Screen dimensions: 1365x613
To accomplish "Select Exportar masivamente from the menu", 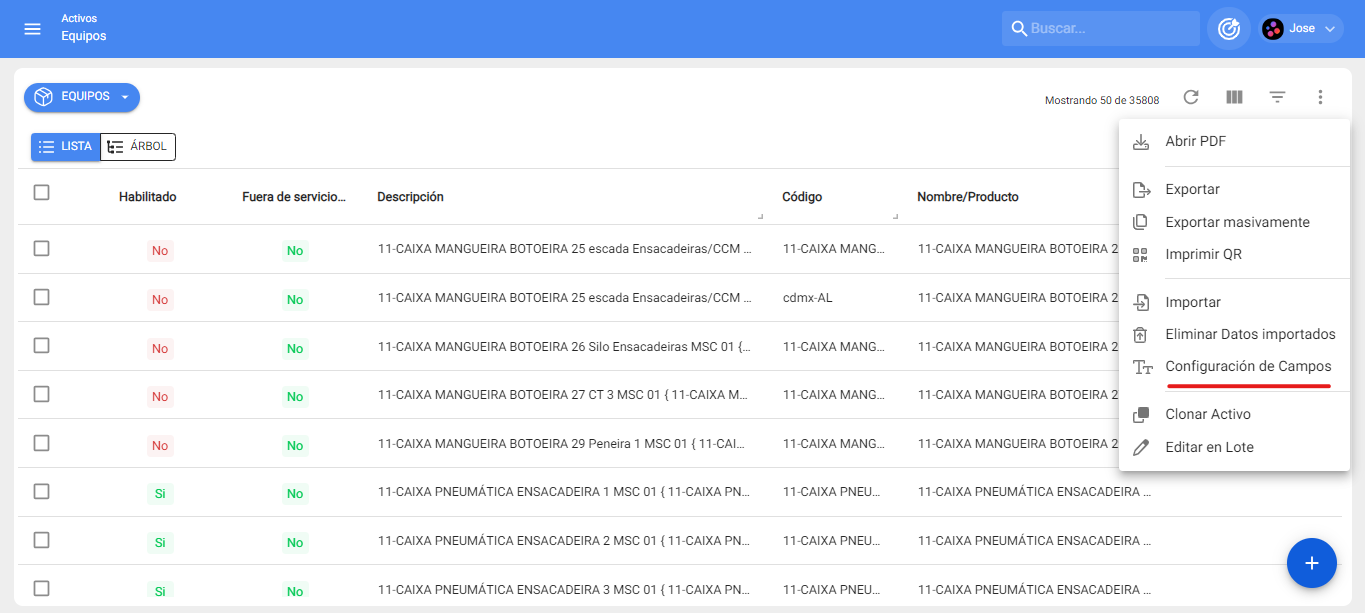I will (1237, 222).
